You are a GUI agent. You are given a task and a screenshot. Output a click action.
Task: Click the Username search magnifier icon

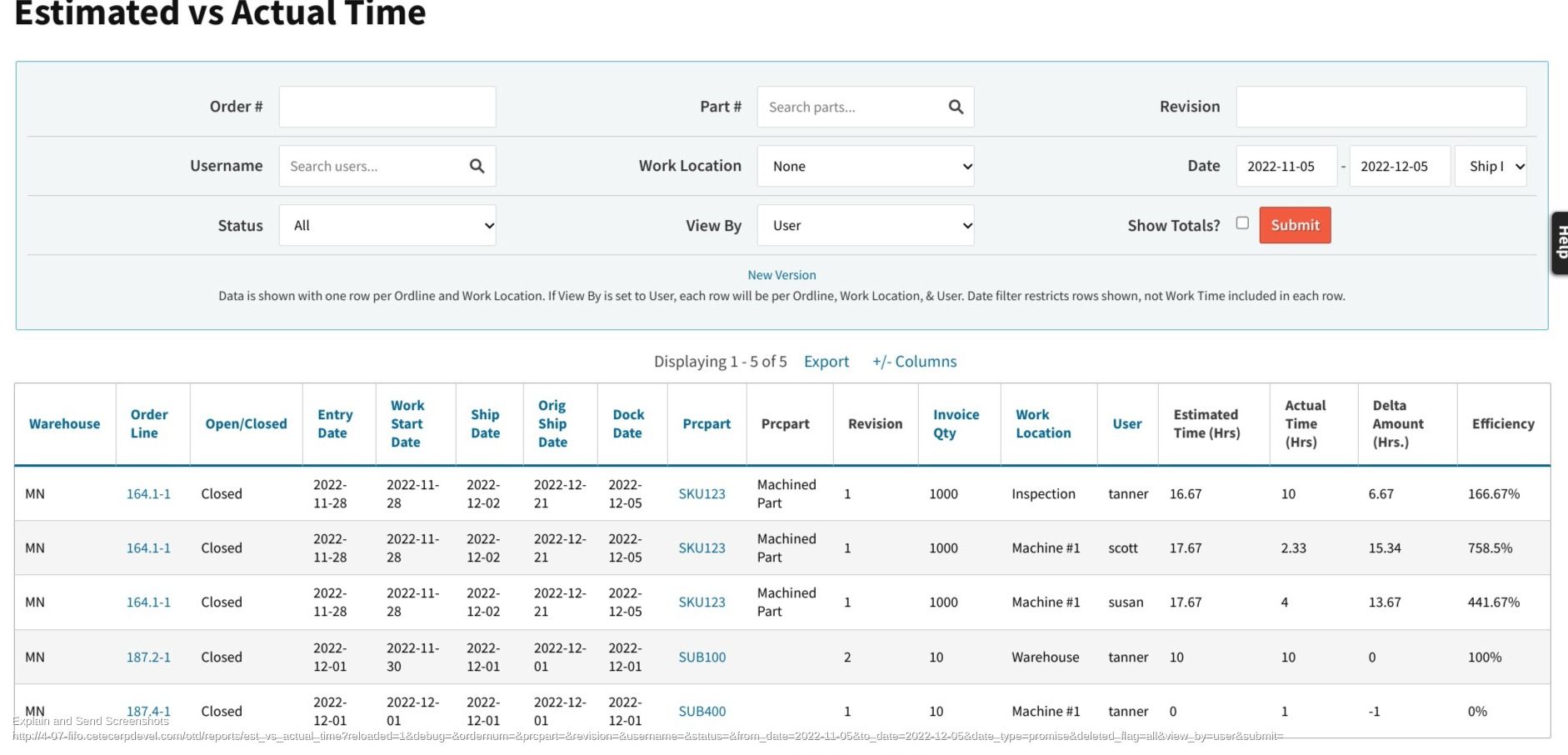click(x=477, y=166)
